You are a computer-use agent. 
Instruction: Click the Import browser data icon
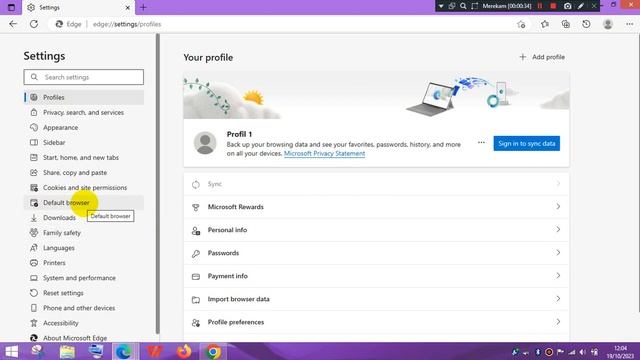click(x=196, y=300)
